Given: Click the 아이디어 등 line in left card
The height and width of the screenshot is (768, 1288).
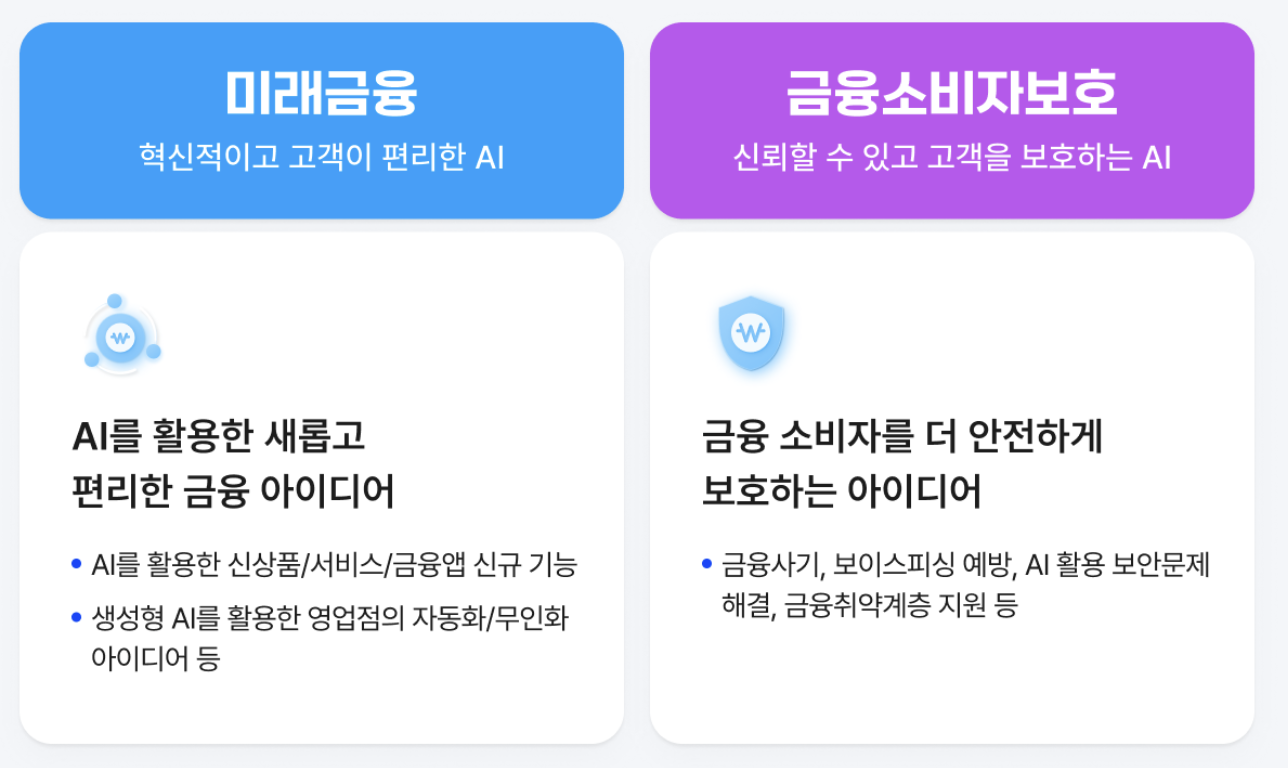Looking at the screenshot, I should pyautogui.click(x=155, y=659).
